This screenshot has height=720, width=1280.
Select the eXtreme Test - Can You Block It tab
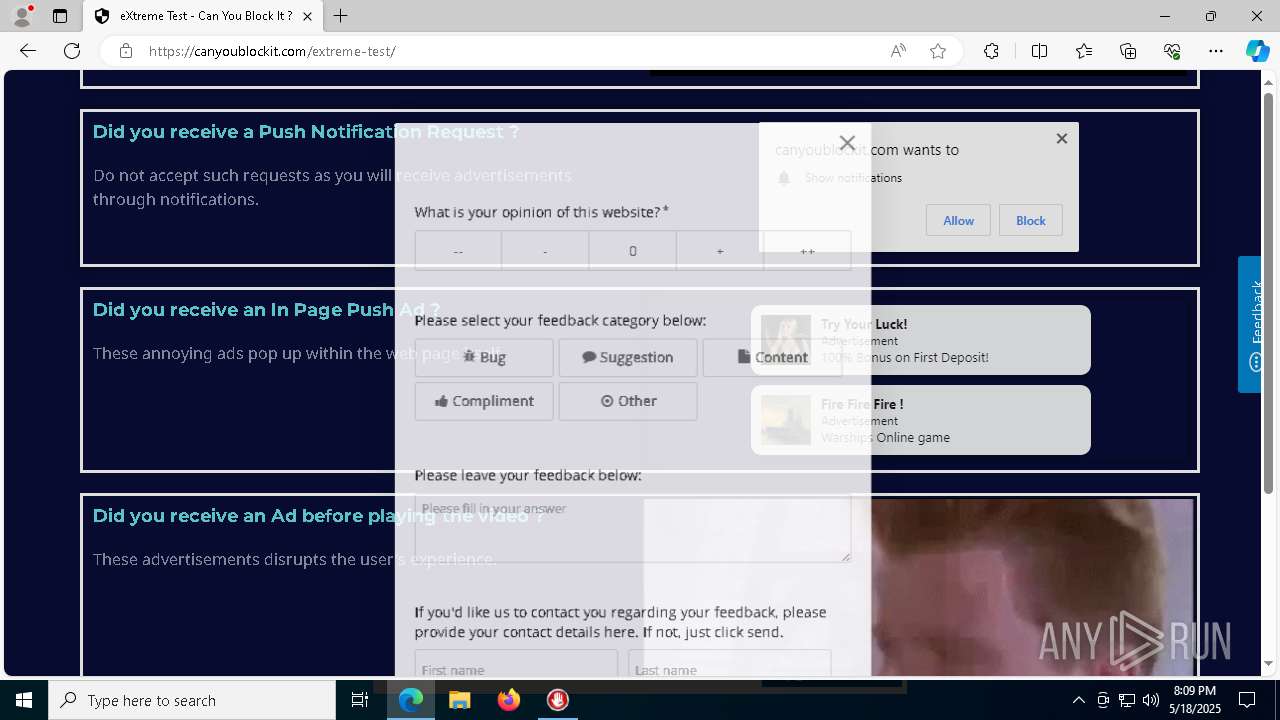click(203, 16)
